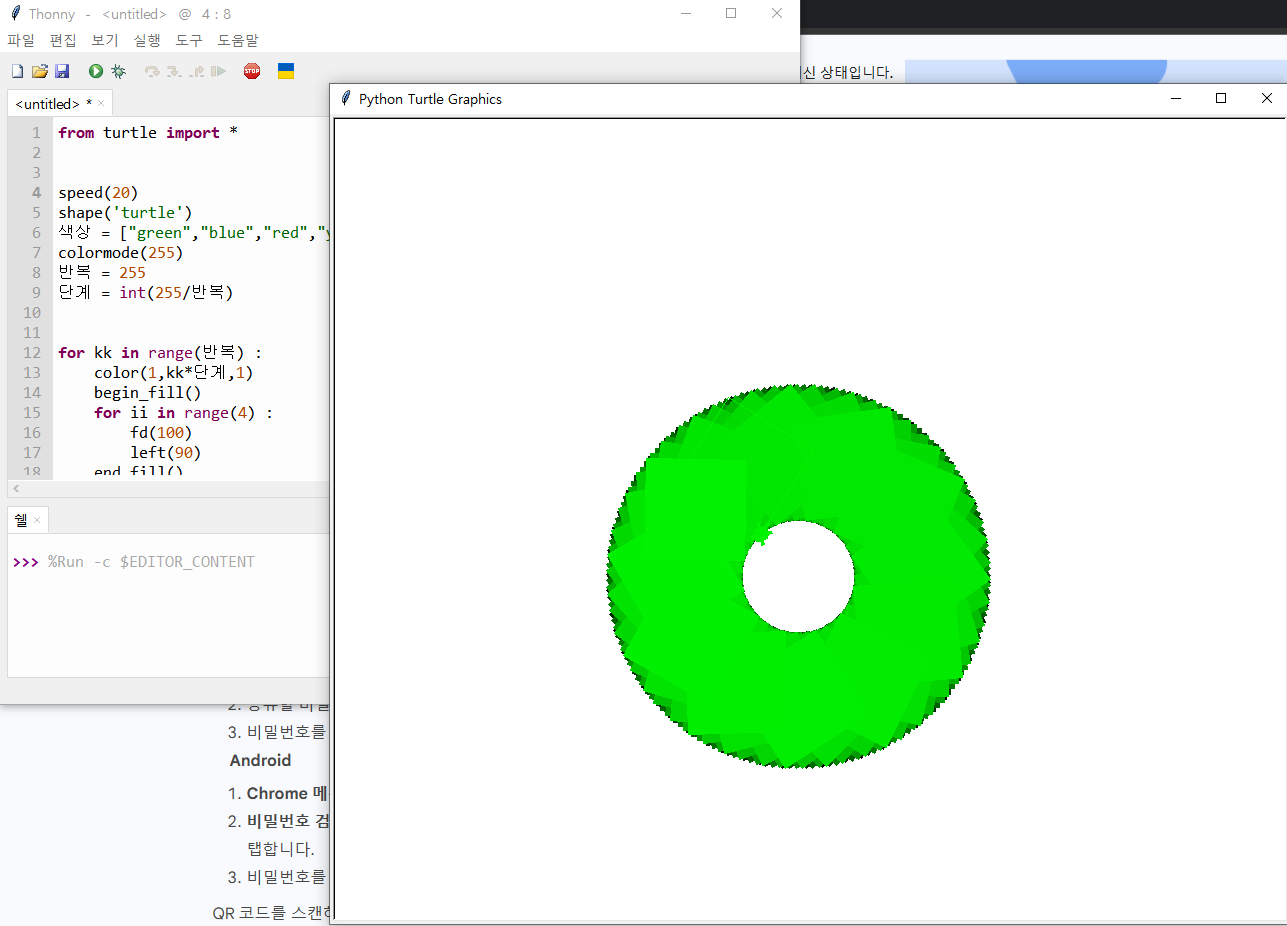Start debugging with the bug icon
Viewport: 1287px width, 926px height.
pos(118,71)
